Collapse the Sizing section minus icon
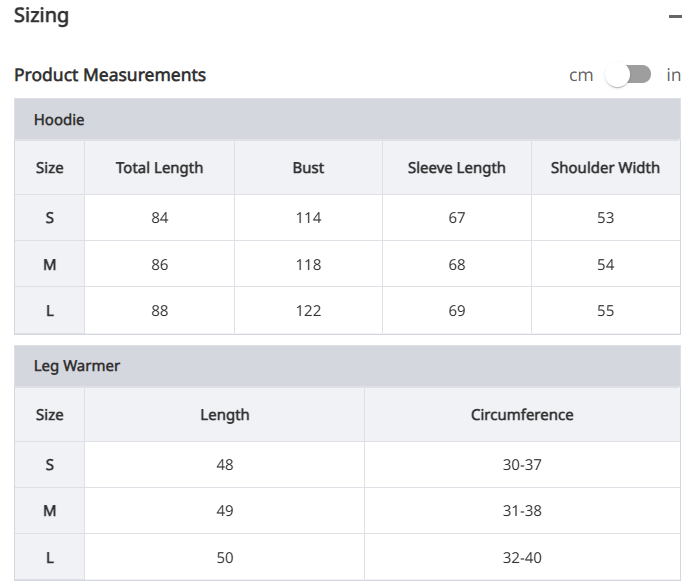This screenshot has width=692, height=586. coord(675,17)
